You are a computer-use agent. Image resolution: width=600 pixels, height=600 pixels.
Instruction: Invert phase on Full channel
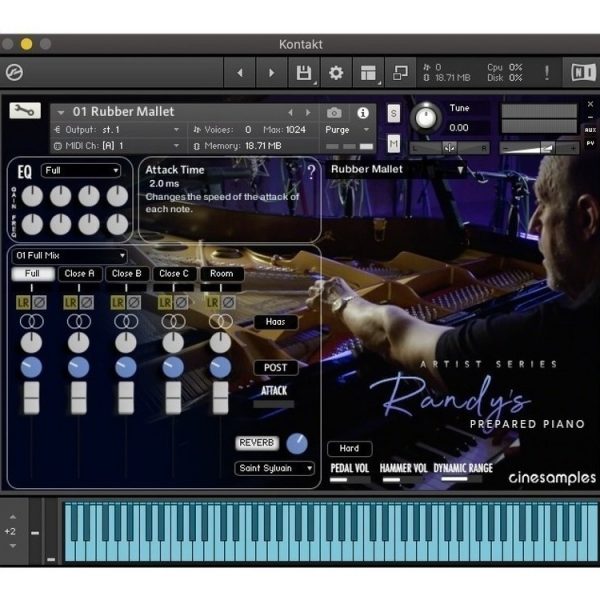(39, 303)
